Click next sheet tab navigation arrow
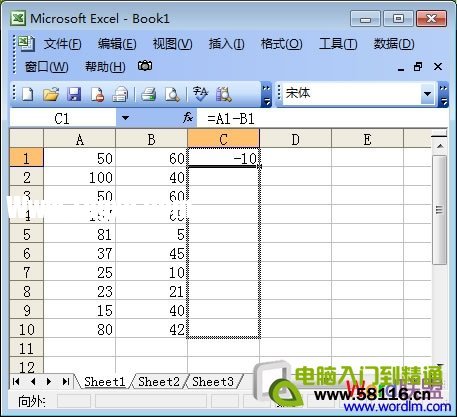The image size is (457, 417). tap(49, 381)
